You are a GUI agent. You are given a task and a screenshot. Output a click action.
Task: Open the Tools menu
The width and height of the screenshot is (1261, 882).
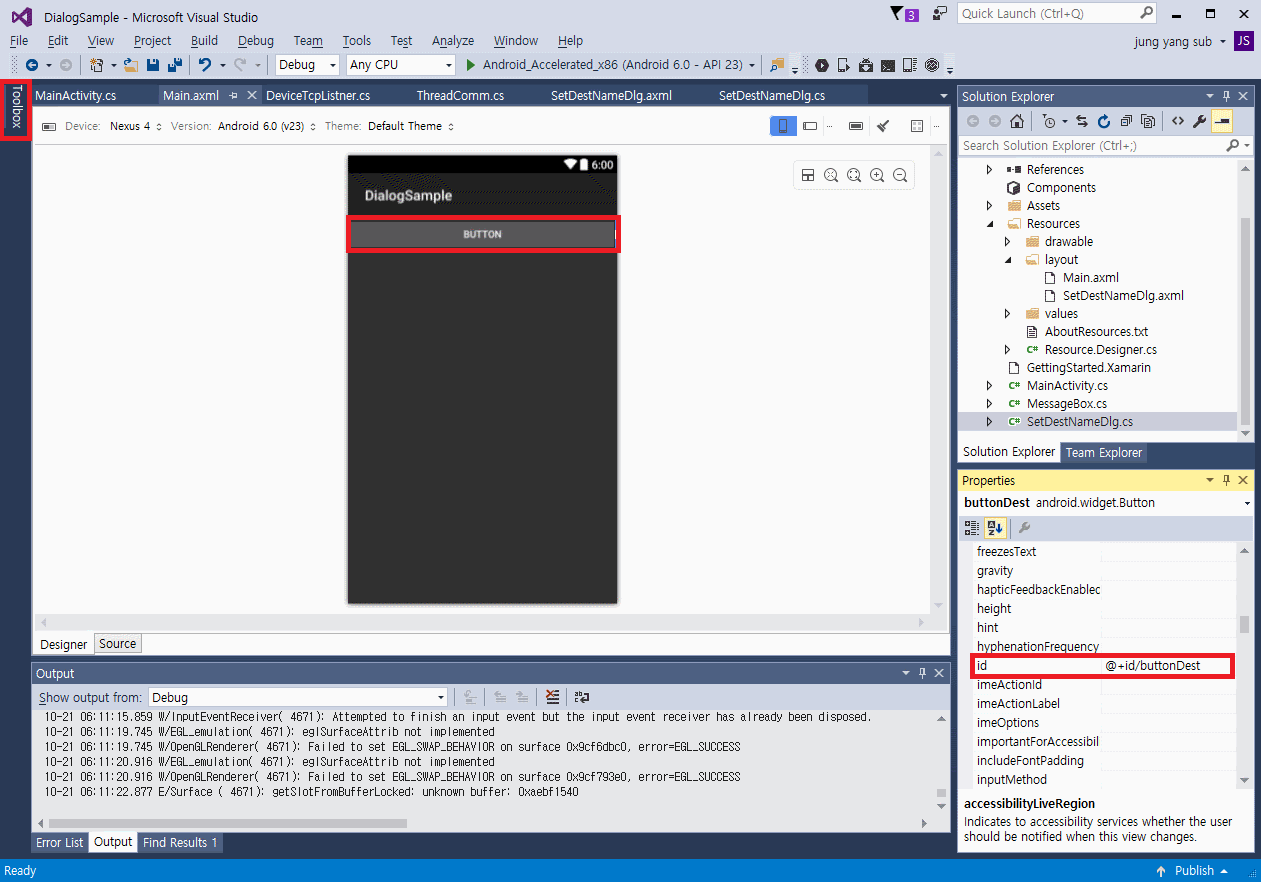(x=356, y=41)
